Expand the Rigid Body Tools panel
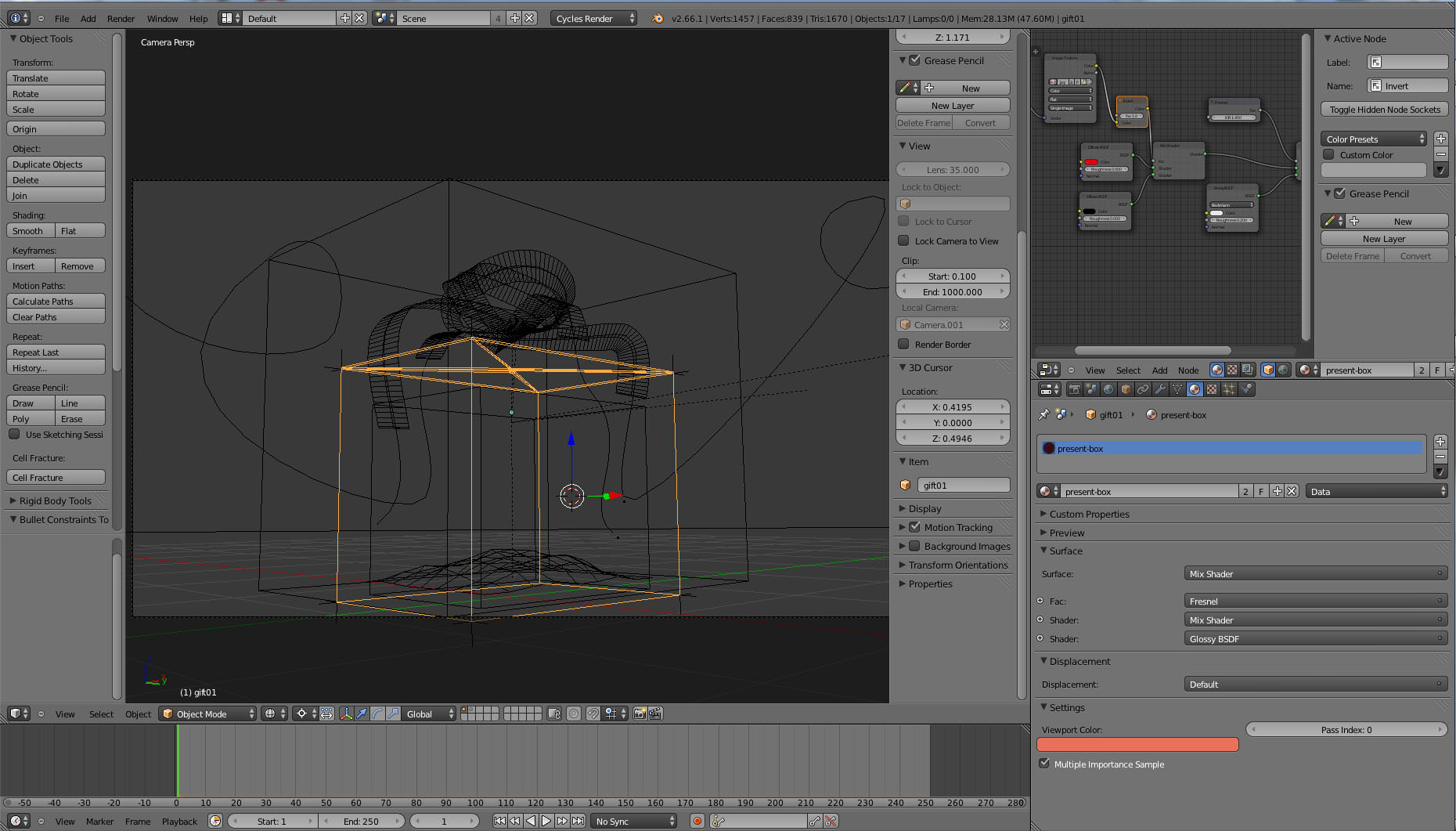This screenshot has height=831, width=1456. 55,500
